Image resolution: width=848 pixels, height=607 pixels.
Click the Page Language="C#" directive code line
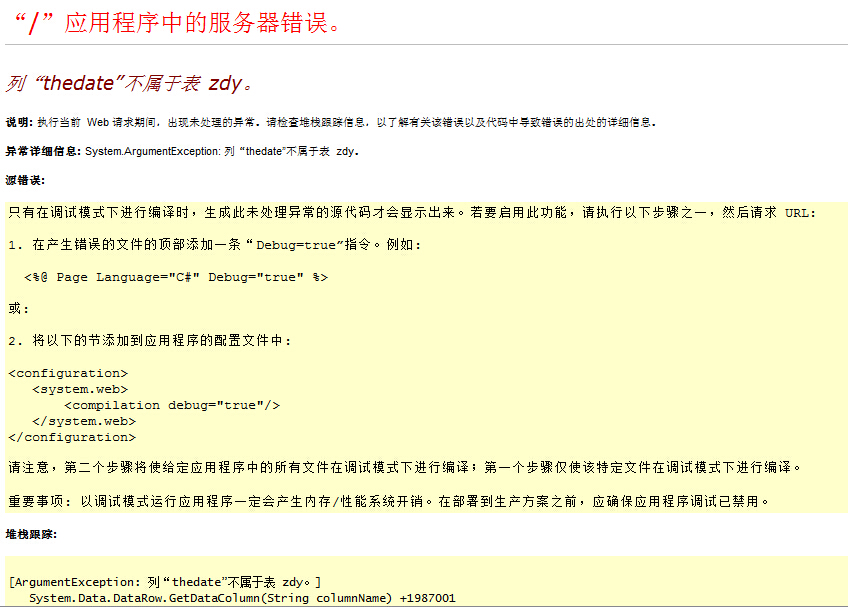pos(176,277)
